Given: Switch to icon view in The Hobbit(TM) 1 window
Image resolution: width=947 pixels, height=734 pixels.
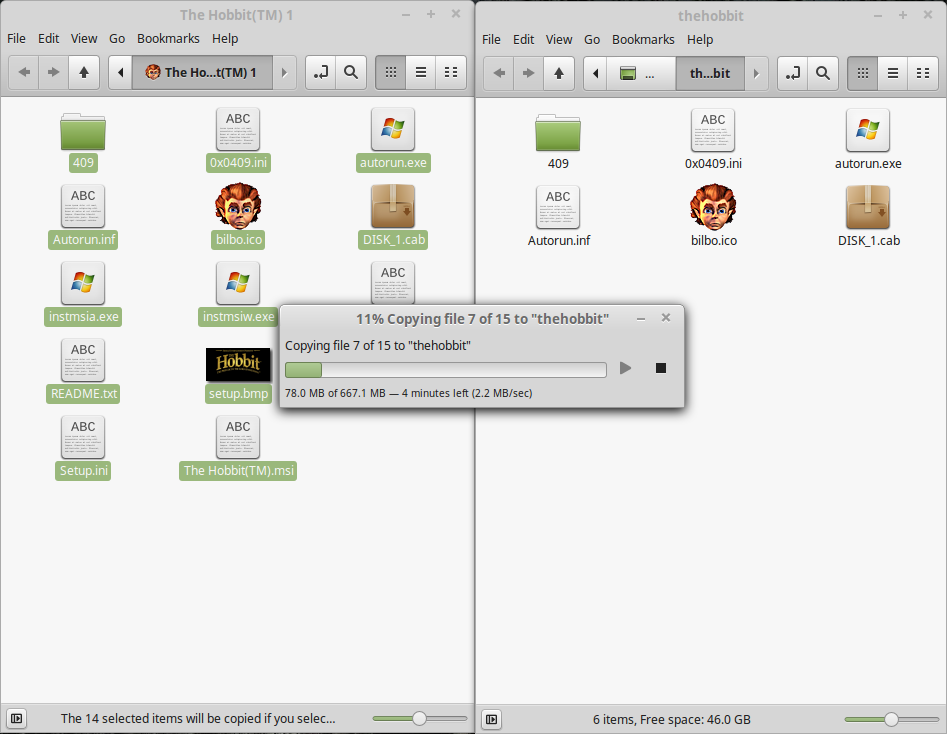Looking at the screenshot, I should (x=391, y=72).
